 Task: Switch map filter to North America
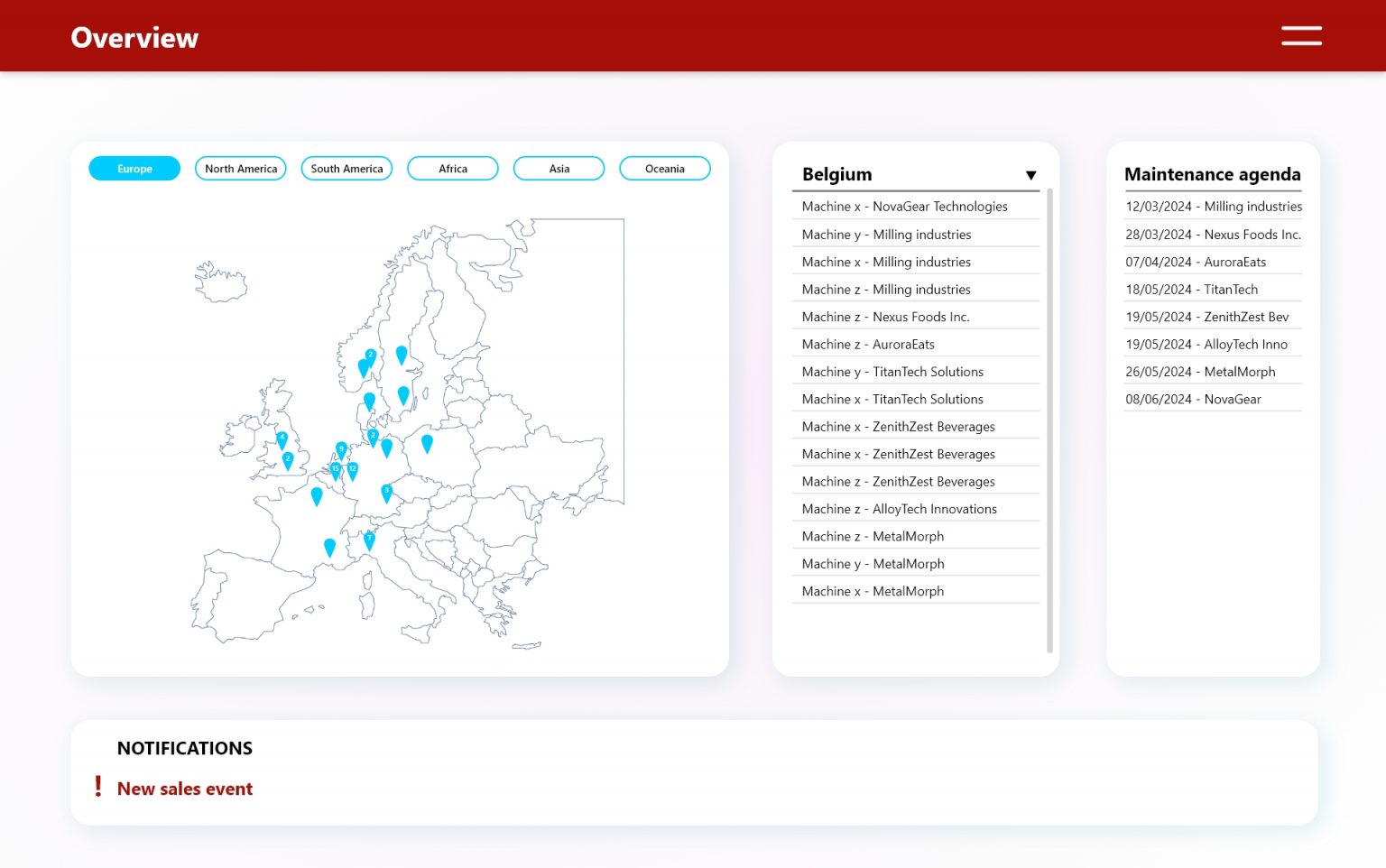[x=241, y=169]
